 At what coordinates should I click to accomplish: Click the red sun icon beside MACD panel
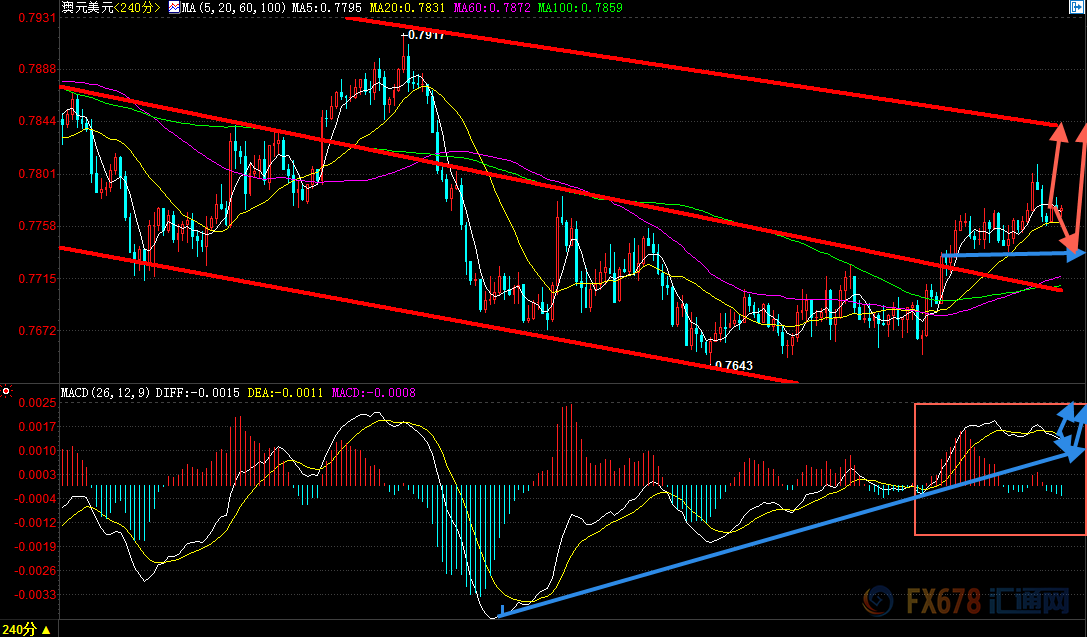coord(6,391)
